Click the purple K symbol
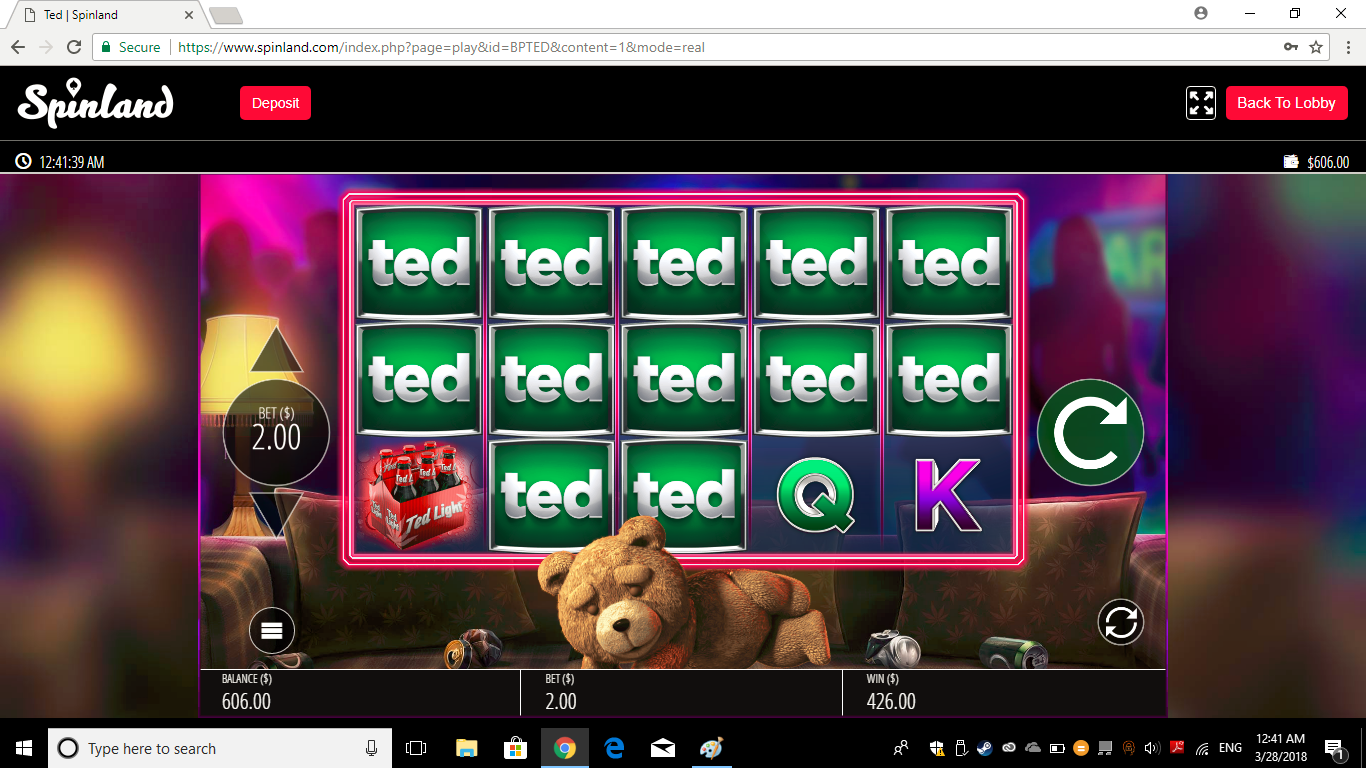The image size is (1366, 768). (x=949, y=495)
